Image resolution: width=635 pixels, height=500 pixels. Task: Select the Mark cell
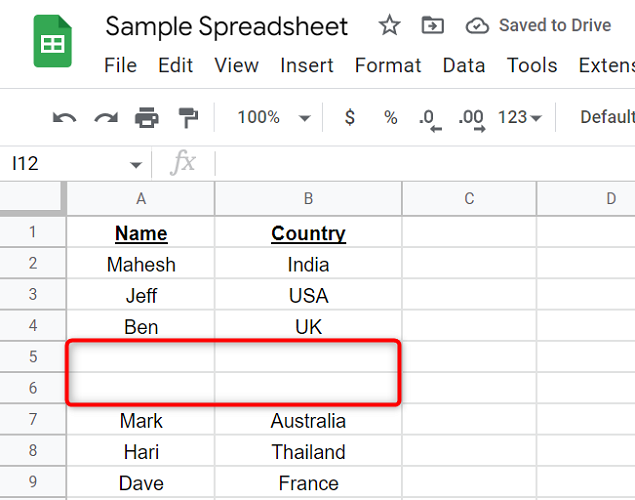(x=141, y=419)
